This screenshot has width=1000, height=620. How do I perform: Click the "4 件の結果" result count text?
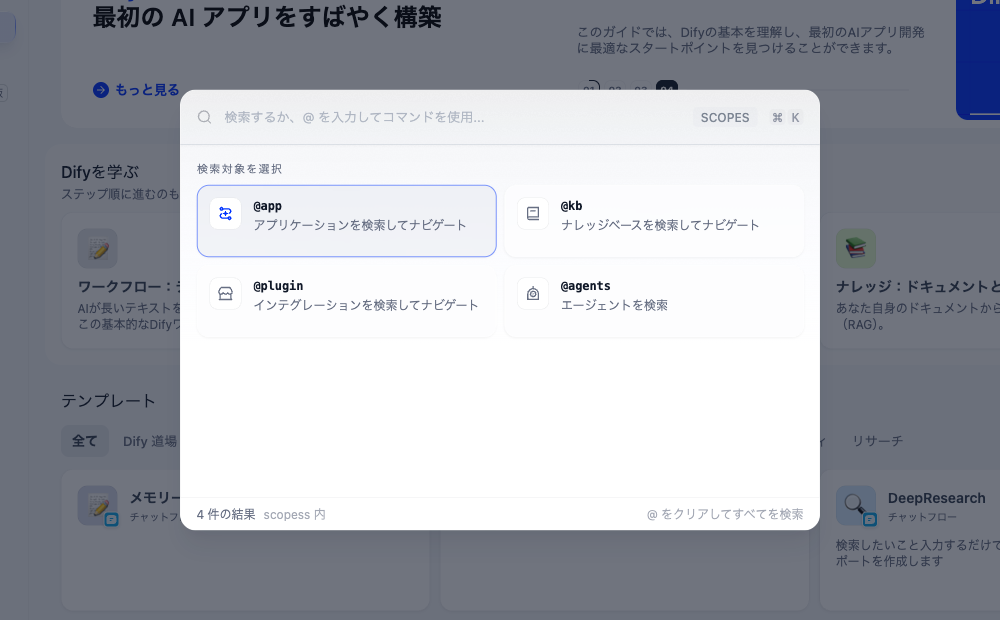click(226, 514)
